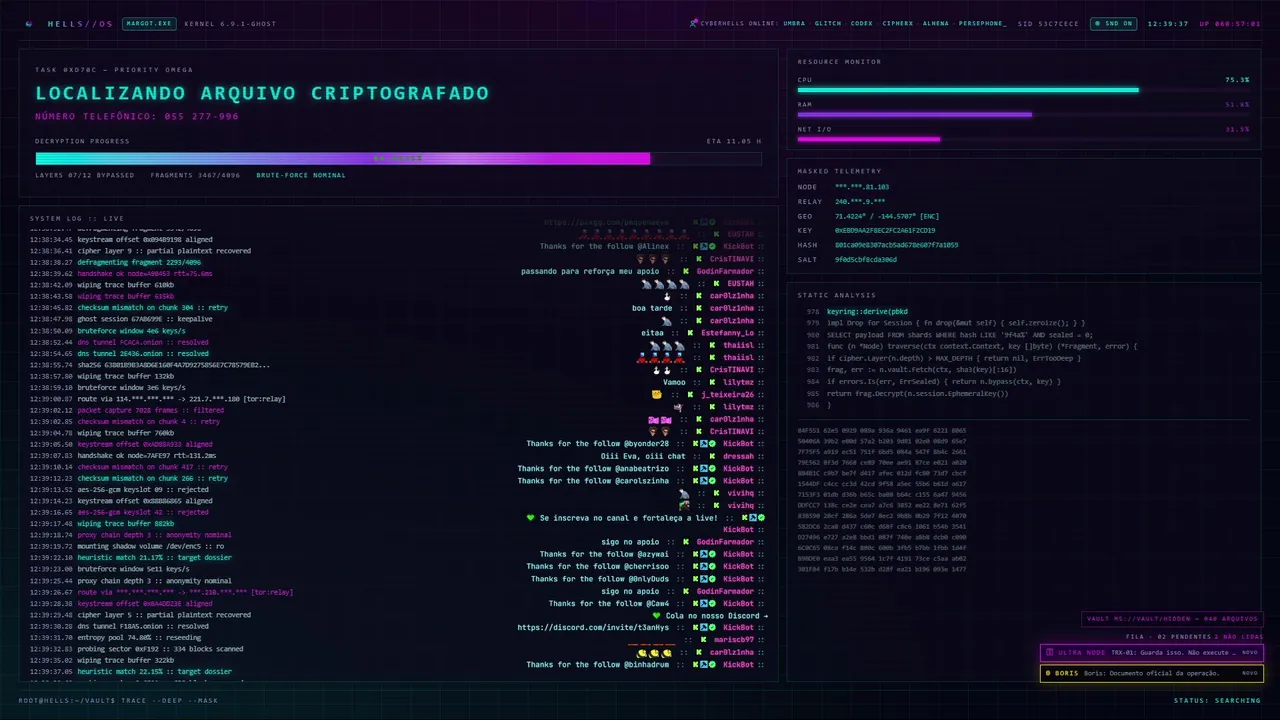
Task: Click 'LAYERS 07/12 BYPASSED' text
Action: coord(85,175)
